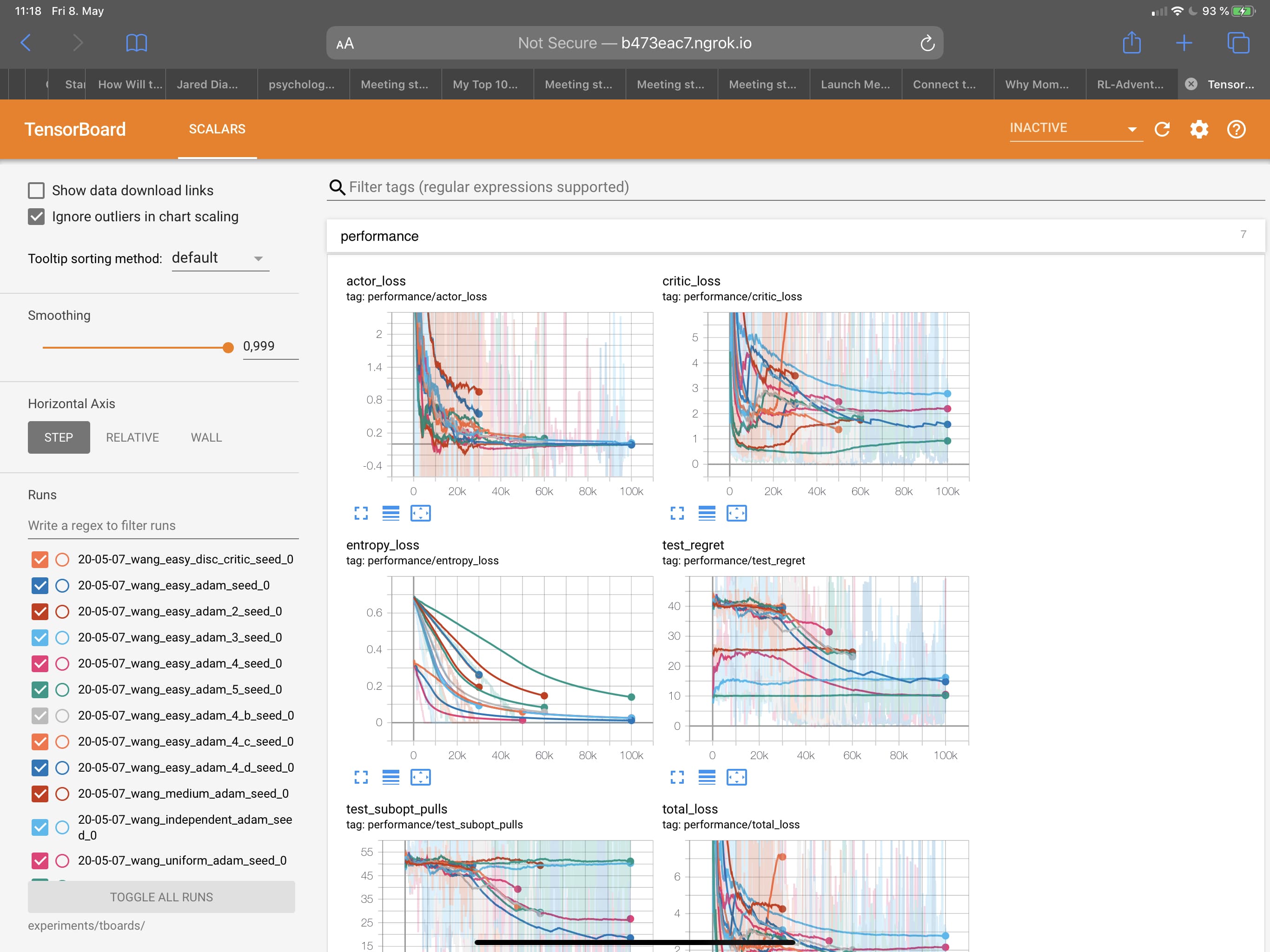Image resolution: width=1270 pixels, height=952 pixels.
Task: Click the filter tags search magnifier icon
Action: click(x=337, y=187)
